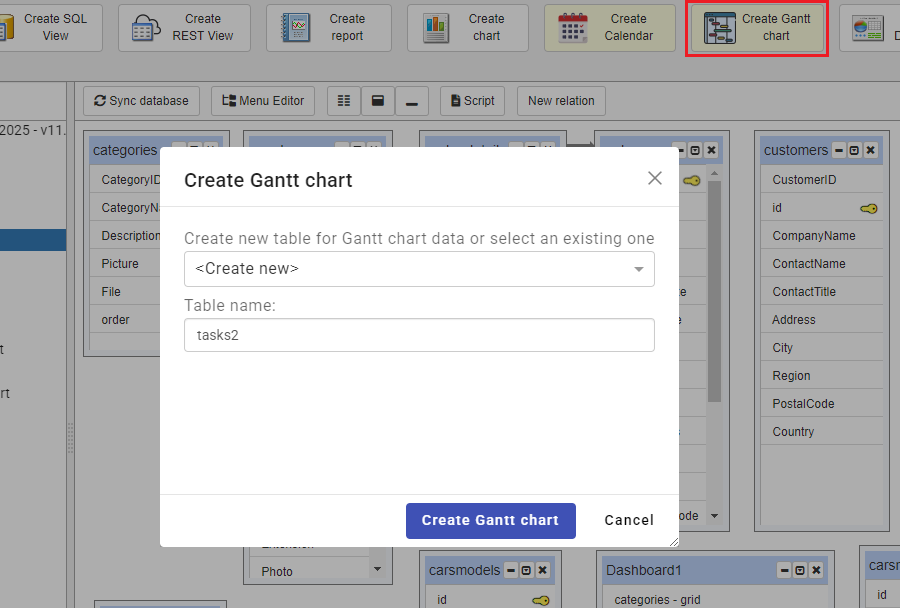Select CustomerID field in customers
The height and width of the screenshot is (608, 900).
pos(821,180)
